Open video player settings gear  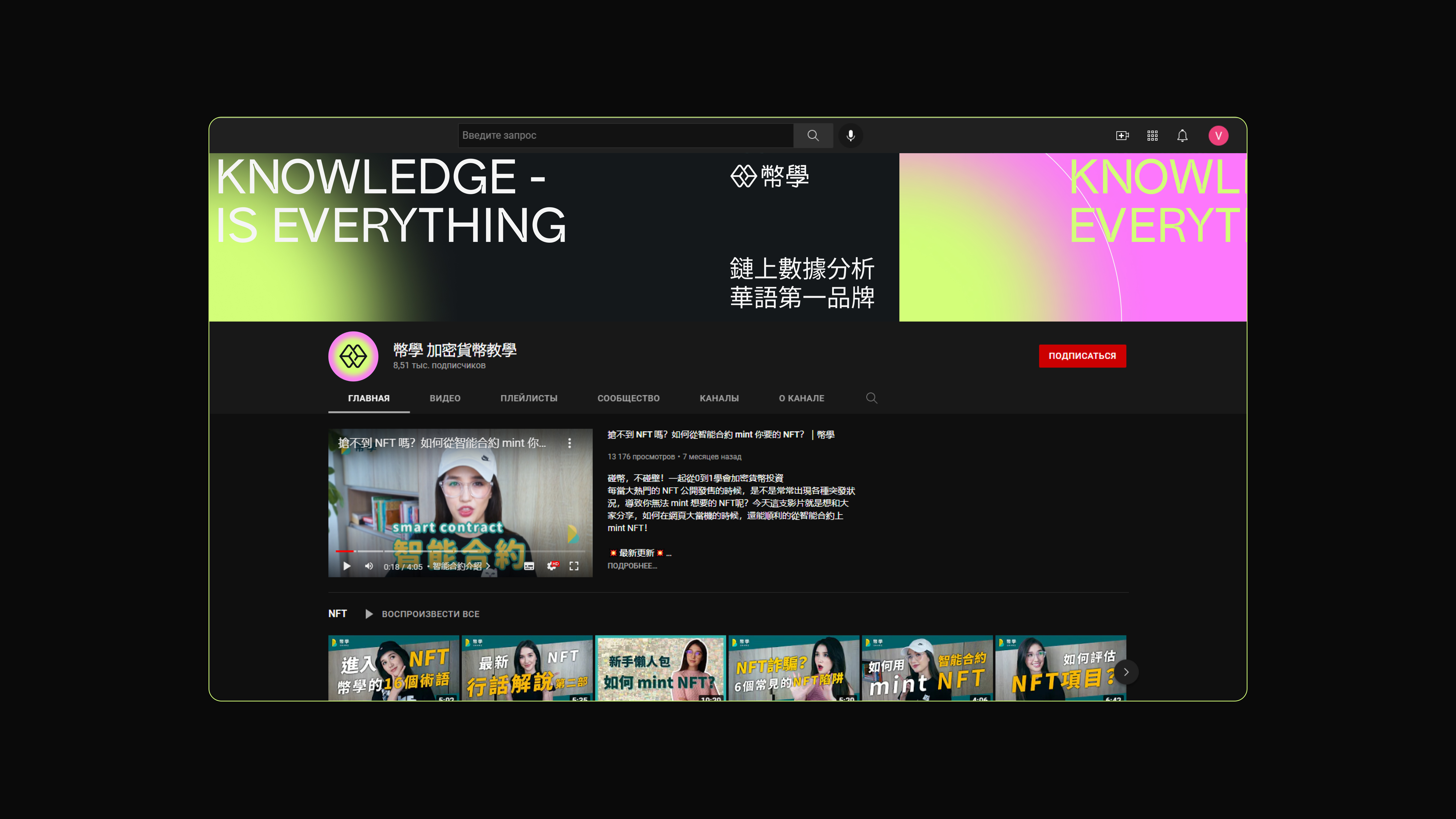[x=552, y=566]
